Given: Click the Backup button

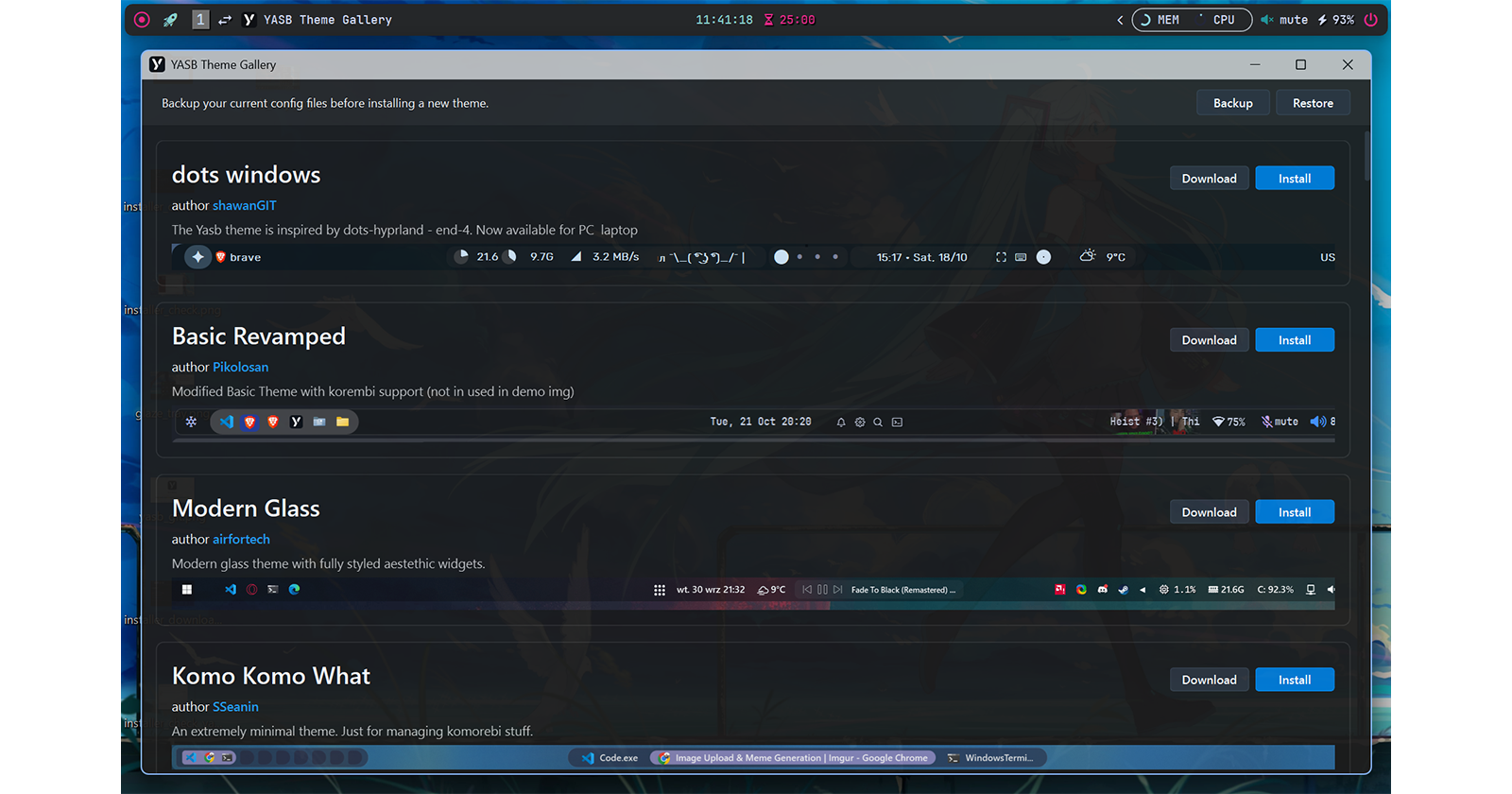Looking at the screenshot, I should tap(1232, 103).
